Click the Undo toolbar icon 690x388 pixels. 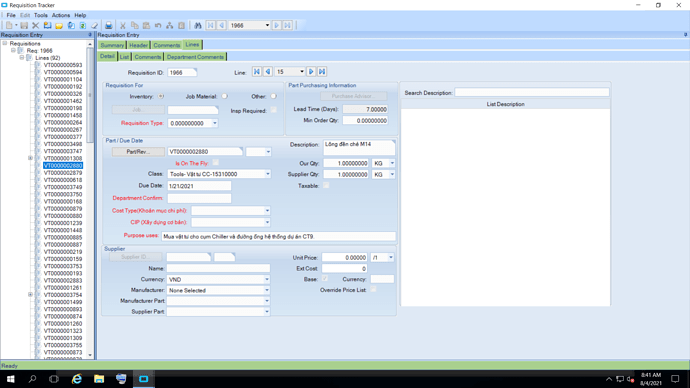coord(158,26)
